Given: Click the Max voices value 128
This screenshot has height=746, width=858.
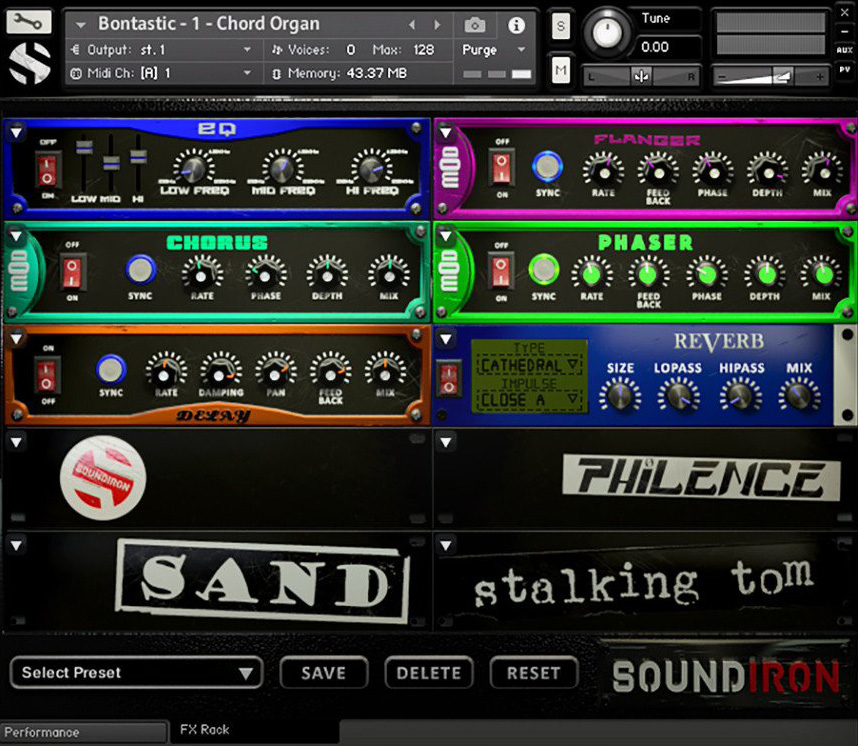Looking at the screenshot, I should (x=424, y=50).
